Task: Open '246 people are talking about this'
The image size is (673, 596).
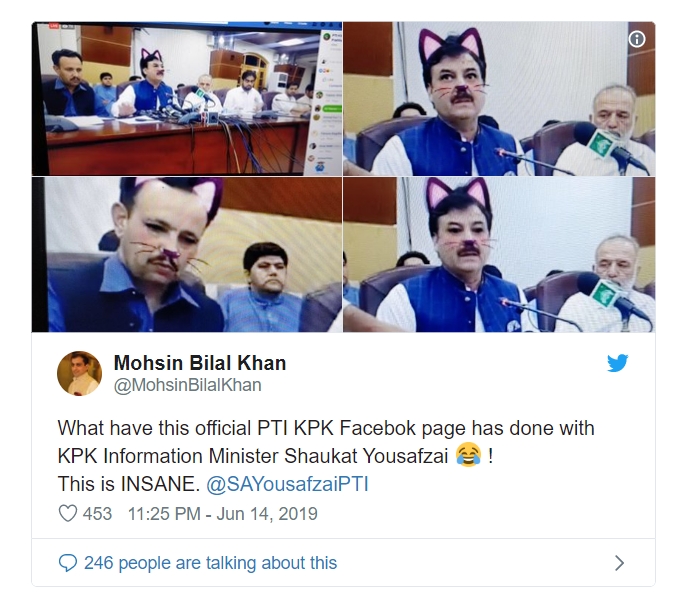Action: (x=210, y=563)
